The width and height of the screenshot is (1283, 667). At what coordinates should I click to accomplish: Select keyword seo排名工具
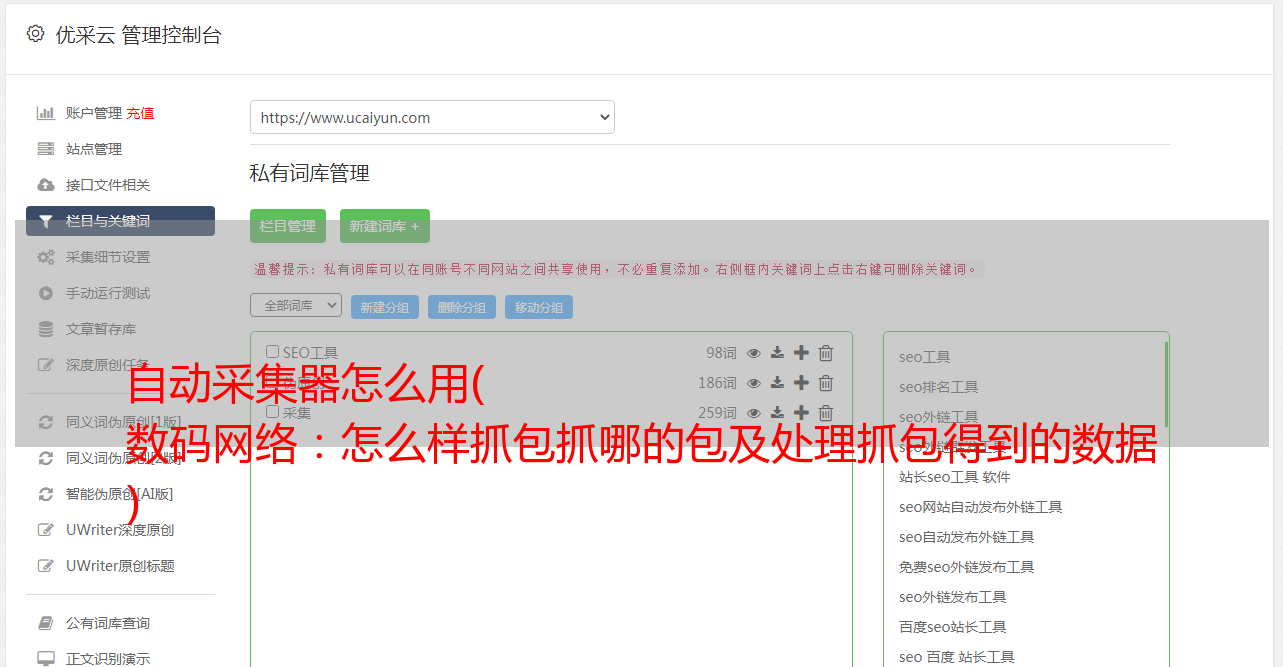(939, 387)
